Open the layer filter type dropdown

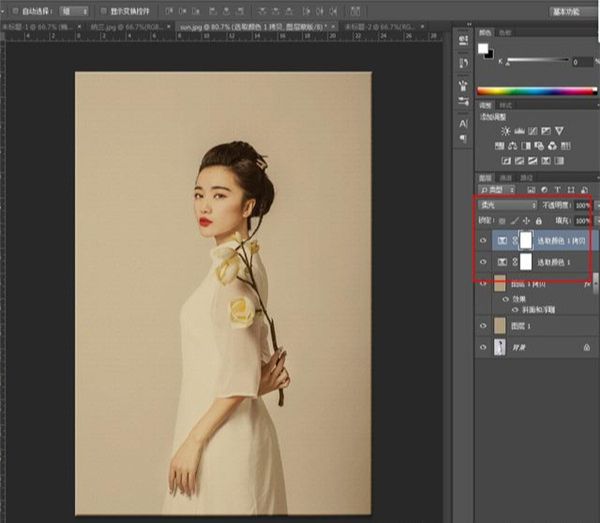click(x=497, y=190)
